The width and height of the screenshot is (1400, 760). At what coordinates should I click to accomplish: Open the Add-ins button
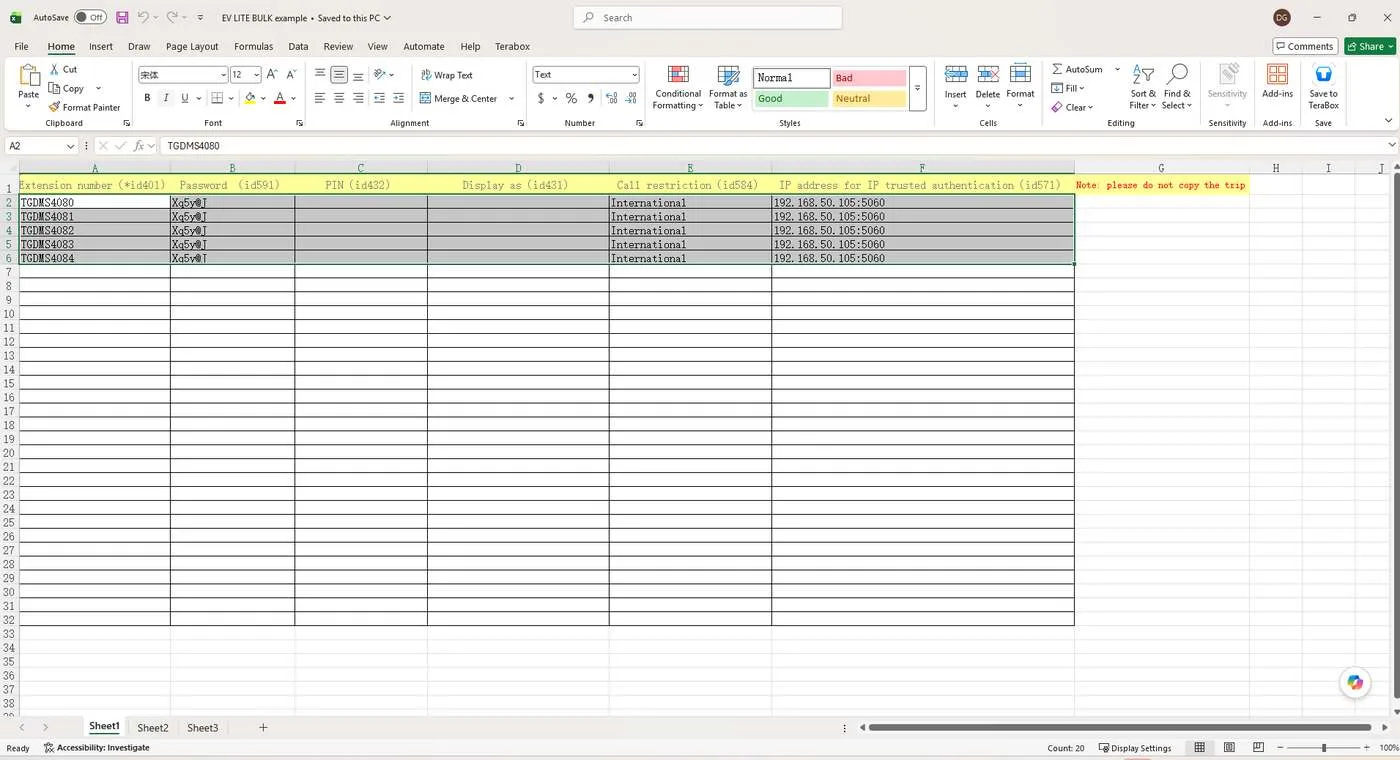pyautogui.click(x=1277, y=82)
